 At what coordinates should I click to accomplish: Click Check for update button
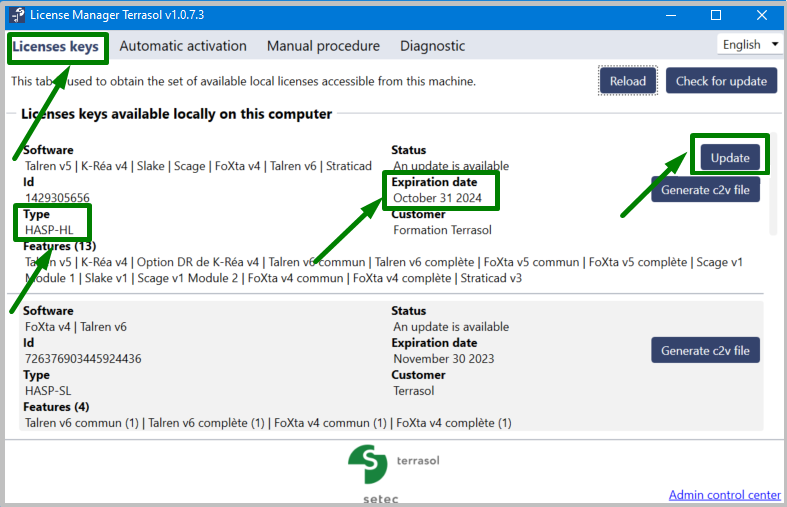tap(721, 81)
